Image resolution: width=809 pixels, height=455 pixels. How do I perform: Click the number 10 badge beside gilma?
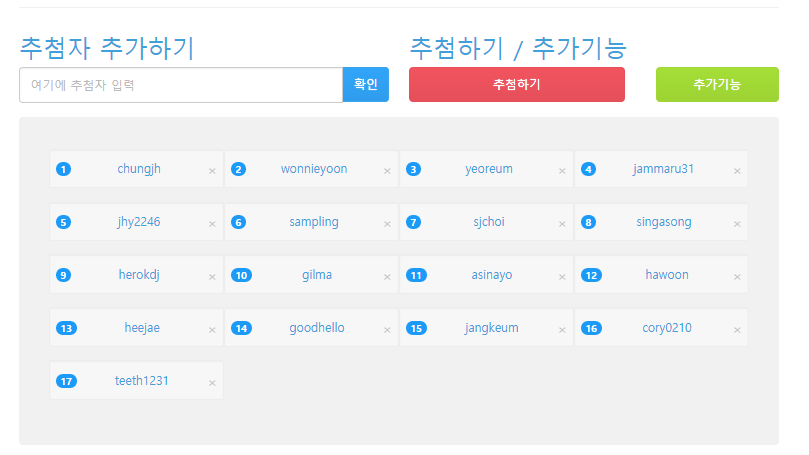pos(241,275)
